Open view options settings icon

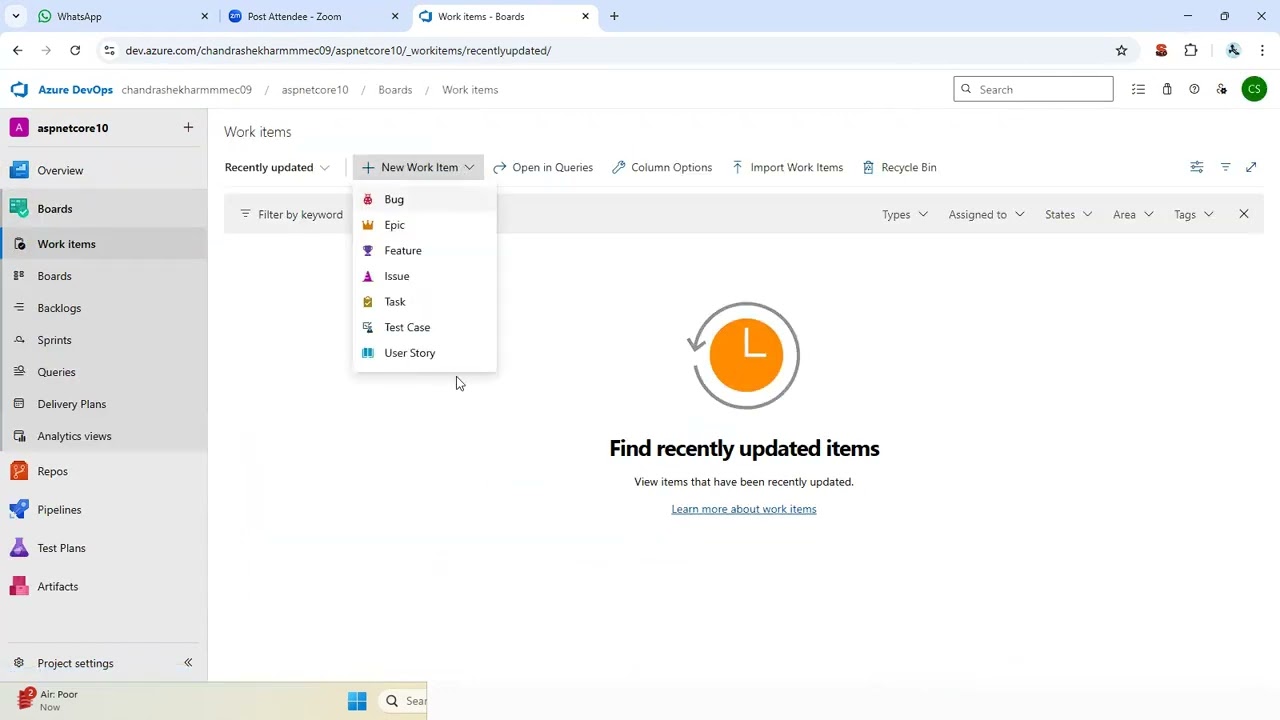tap(1196, 167)
